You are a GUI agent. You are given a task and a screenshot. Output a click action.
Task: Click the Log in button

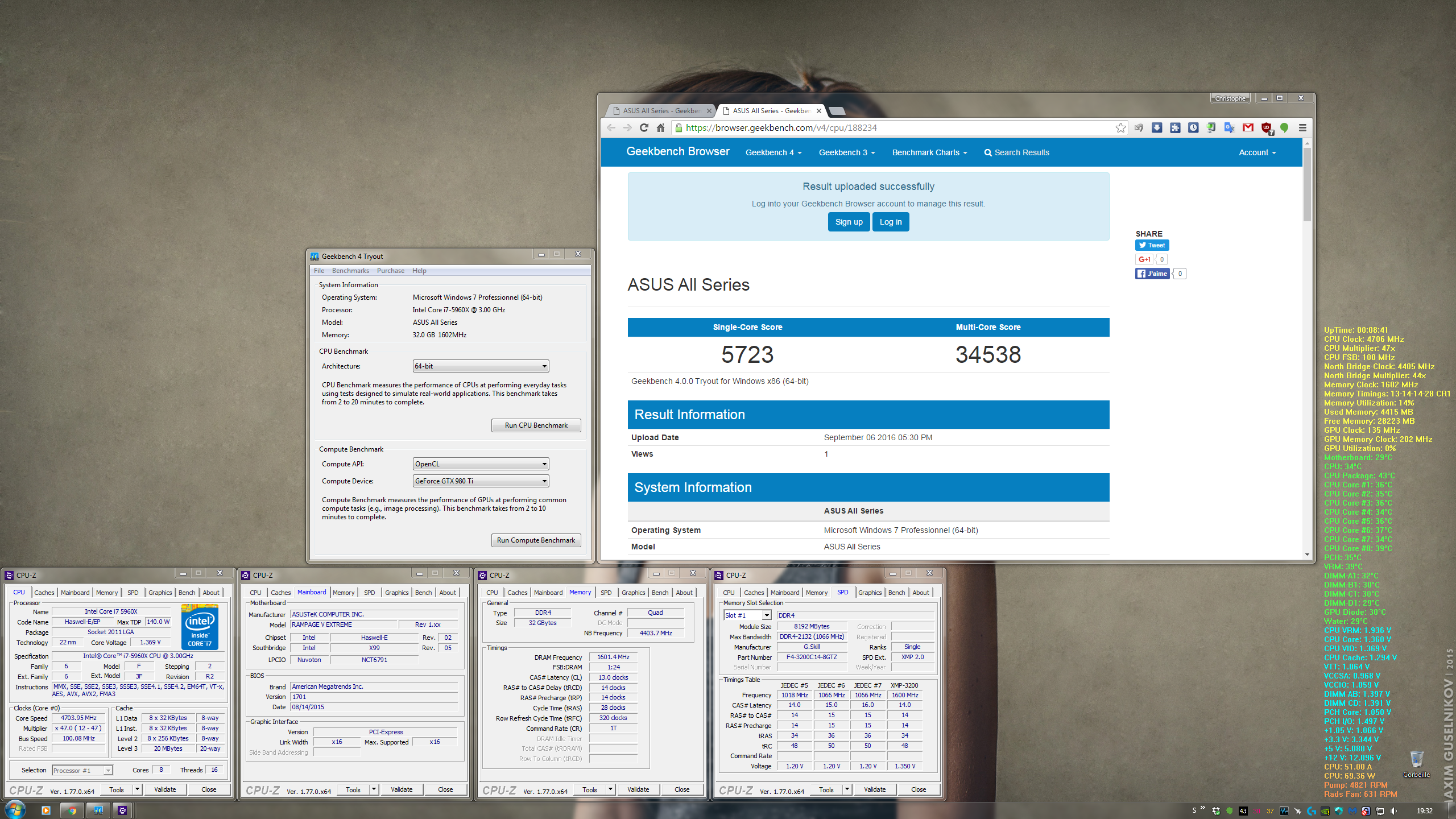tap(891, 222)
